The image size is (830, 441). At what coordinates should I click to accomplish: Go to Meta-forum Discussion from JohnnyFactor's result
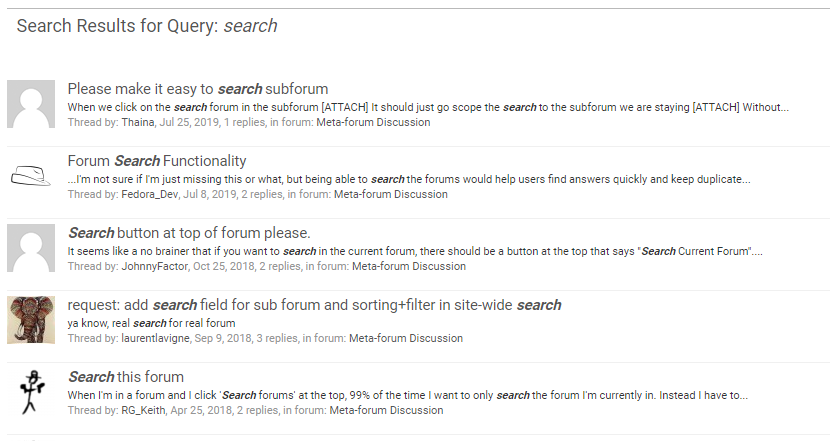coord(409,267)
